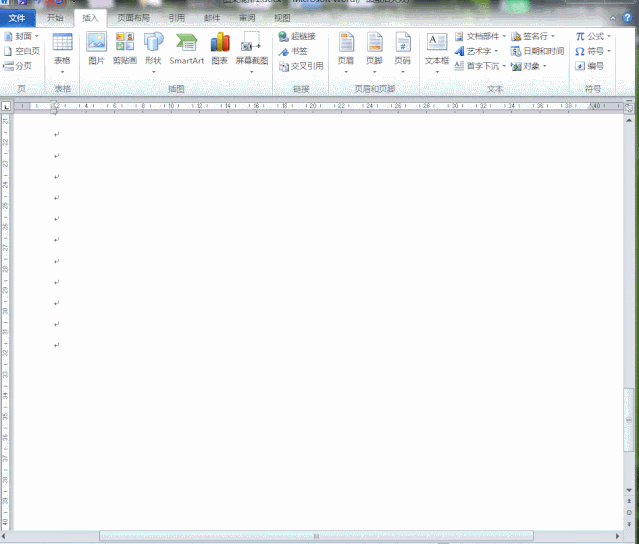The width and height of the screenshot is (639, 544).
Task: Expand the 形状 dropdown arrow
Action: [154, 72]
